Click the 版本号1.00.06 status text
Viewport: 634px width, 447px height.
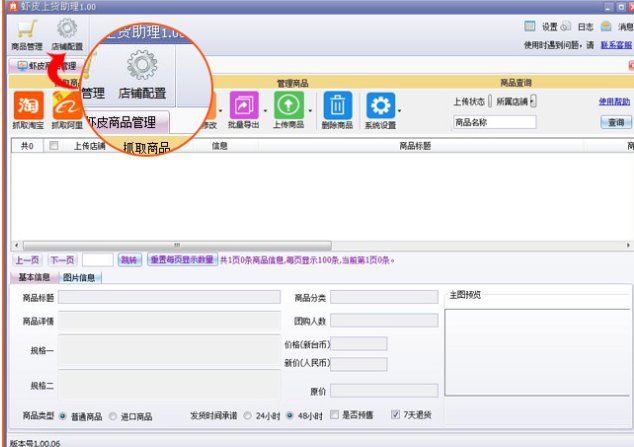(x=35, y=443)
